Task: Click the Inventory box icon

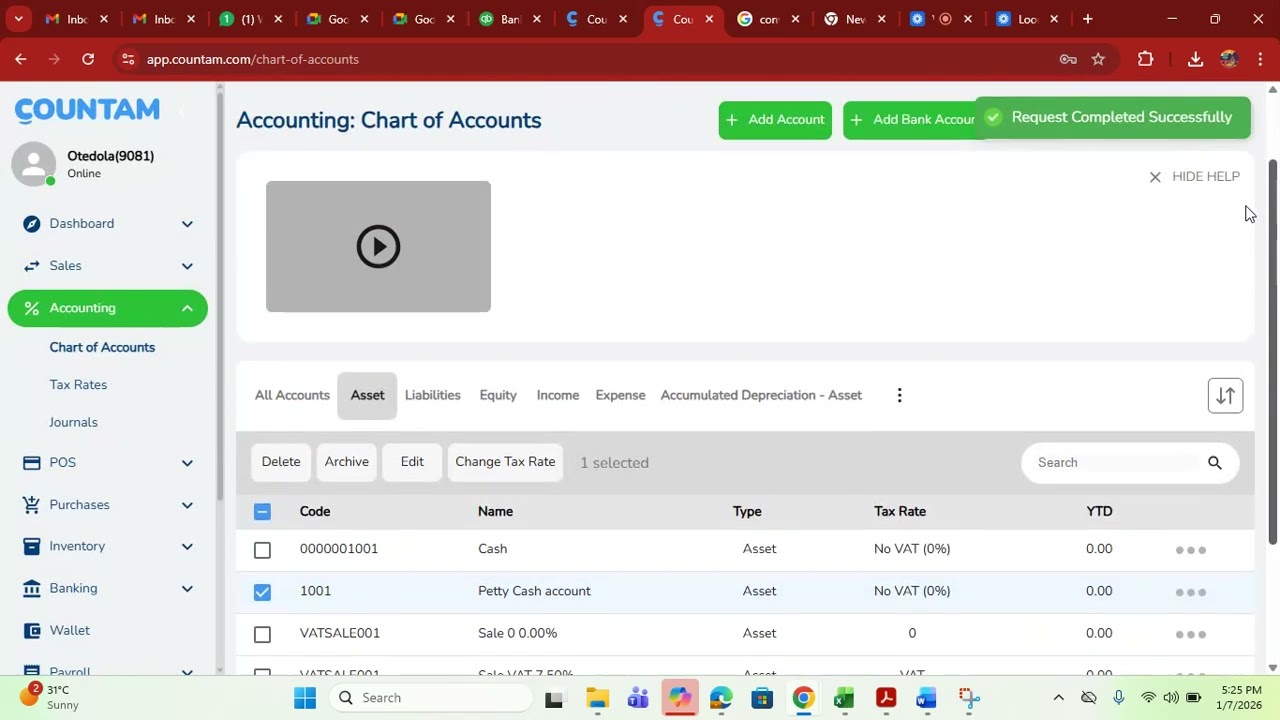Action: 32,546
